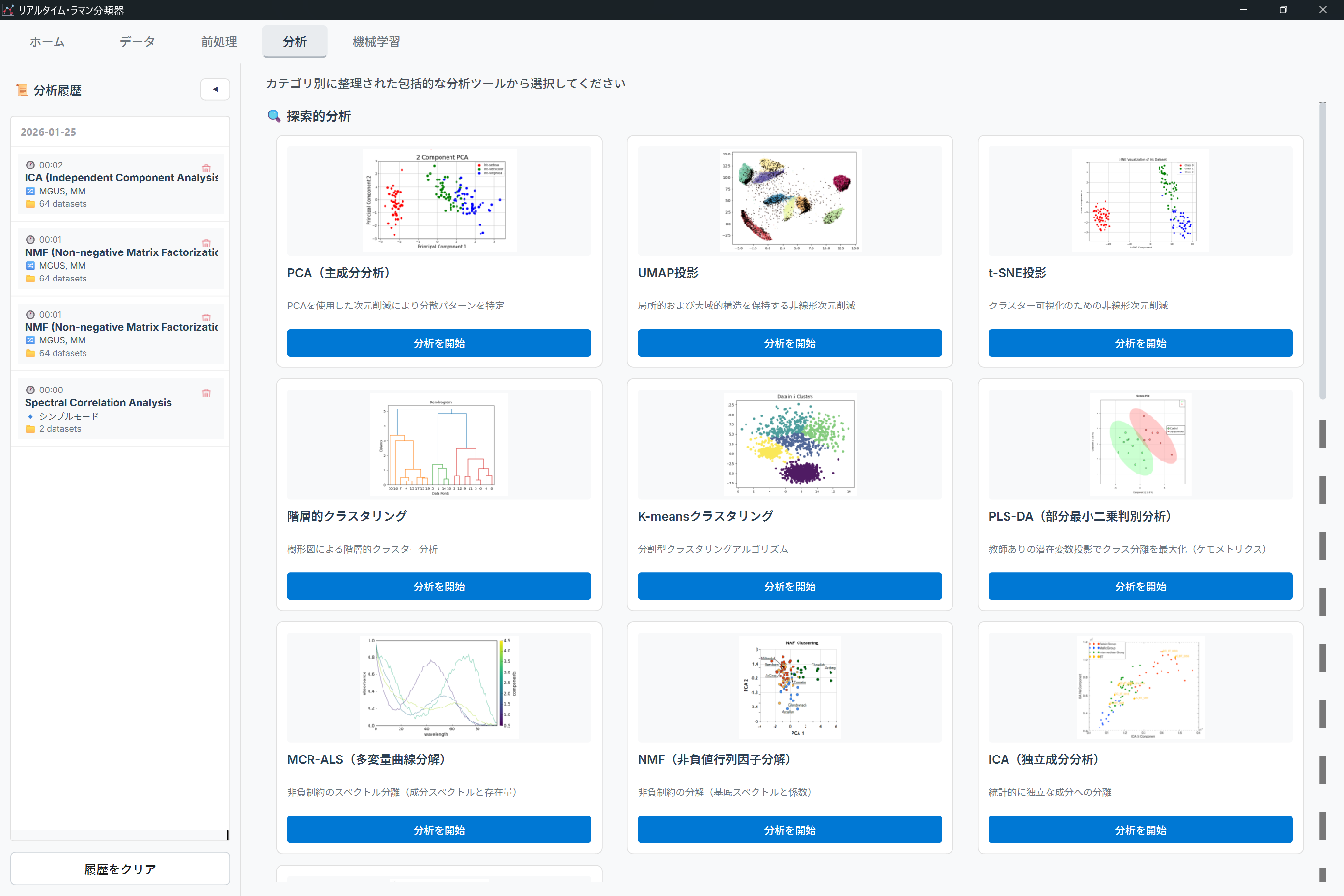Delete the ICA history entry trash icon
1344x896 pixels.
pyautogui.click(x=206, y=168)
